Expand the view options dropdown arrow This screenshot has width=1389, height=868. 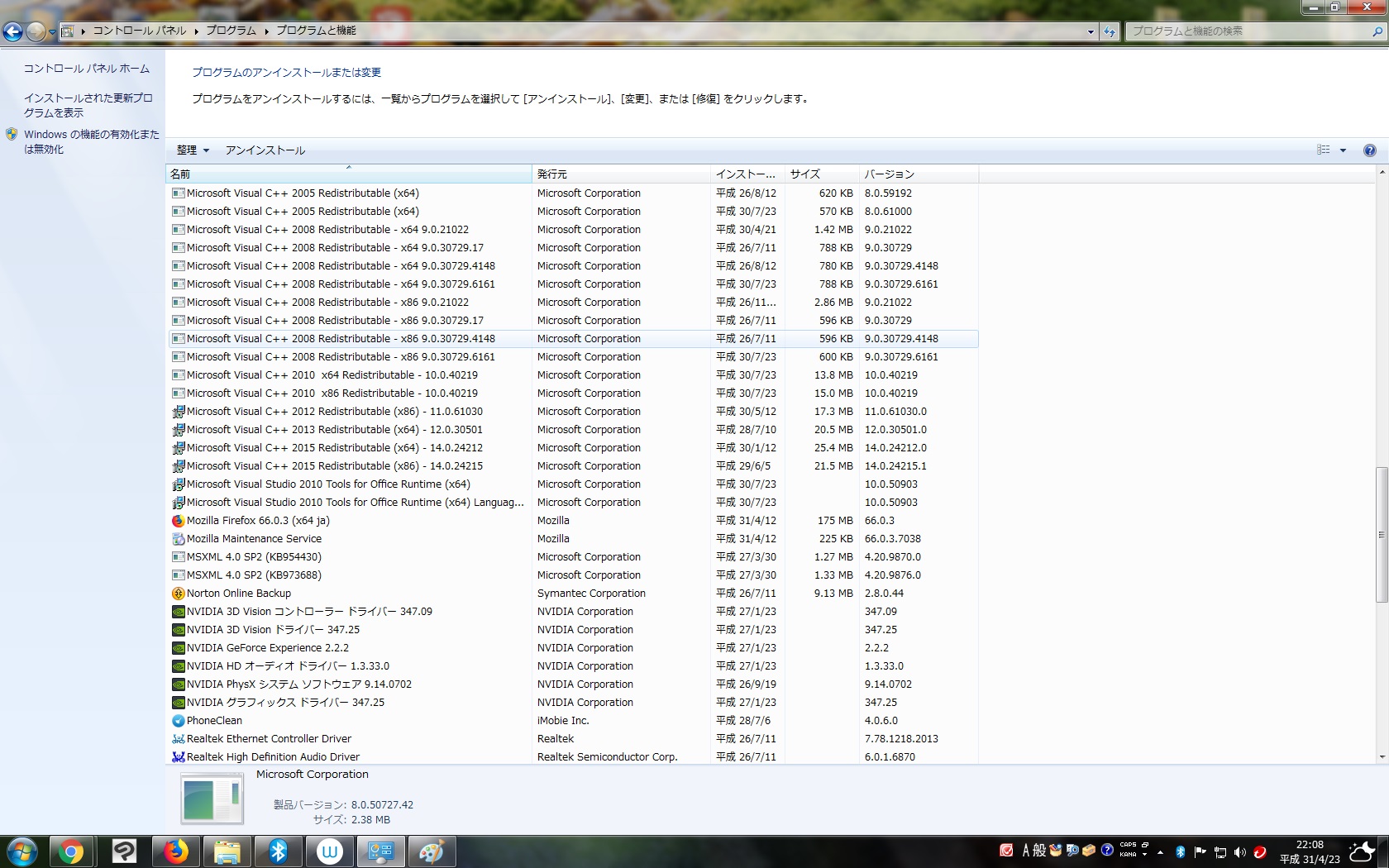1343,150
